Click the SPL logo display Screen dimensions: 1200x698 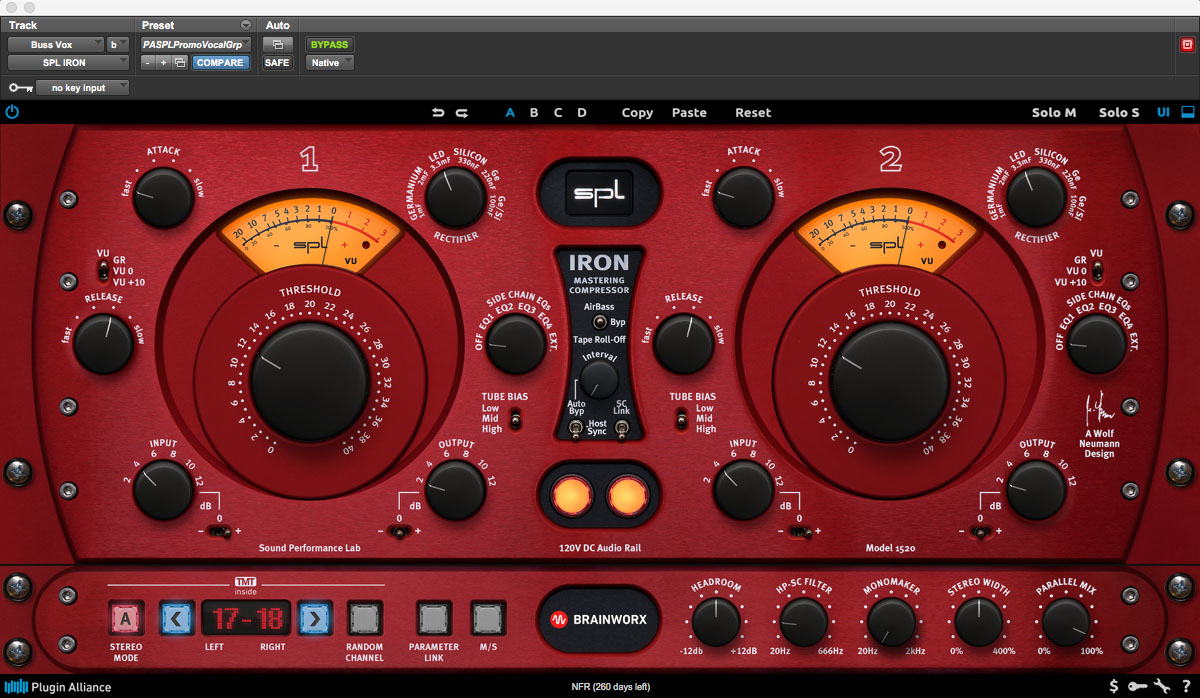pyautogui.click(x=599, y=192)
